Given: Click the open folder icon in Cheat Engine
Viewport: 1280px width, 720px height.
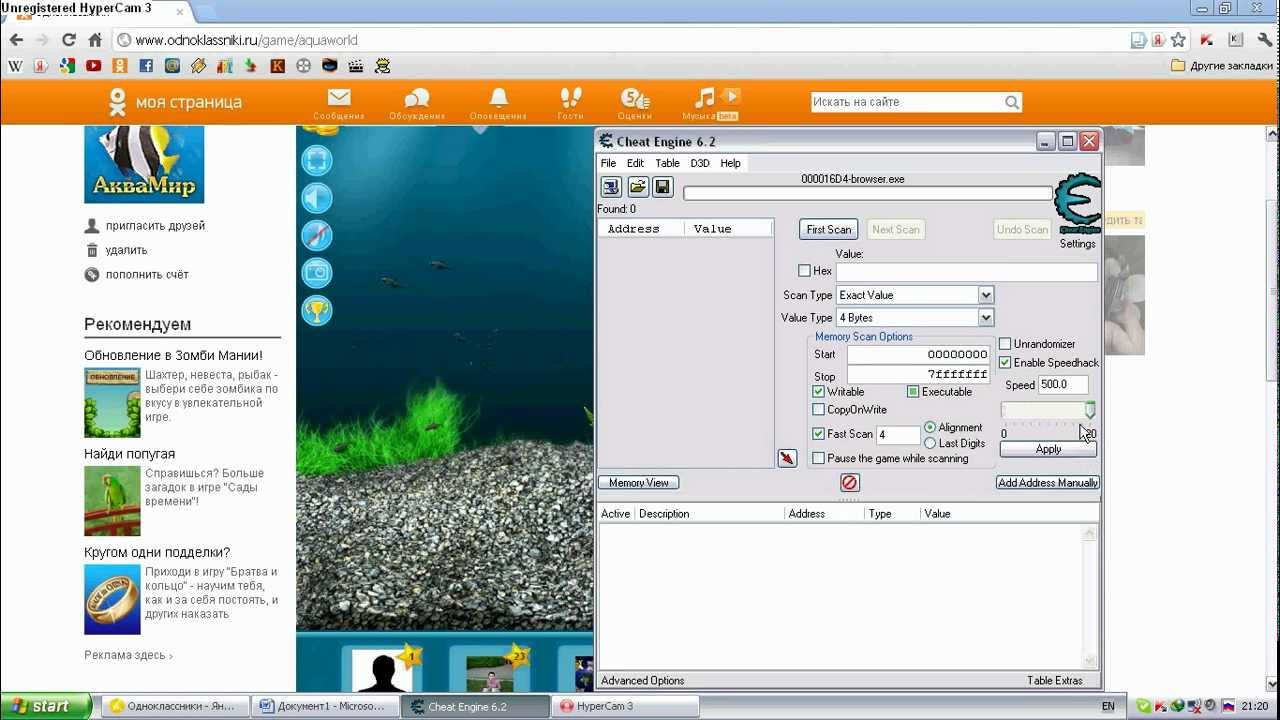Looking at the screenshot, I should [637, 187].
